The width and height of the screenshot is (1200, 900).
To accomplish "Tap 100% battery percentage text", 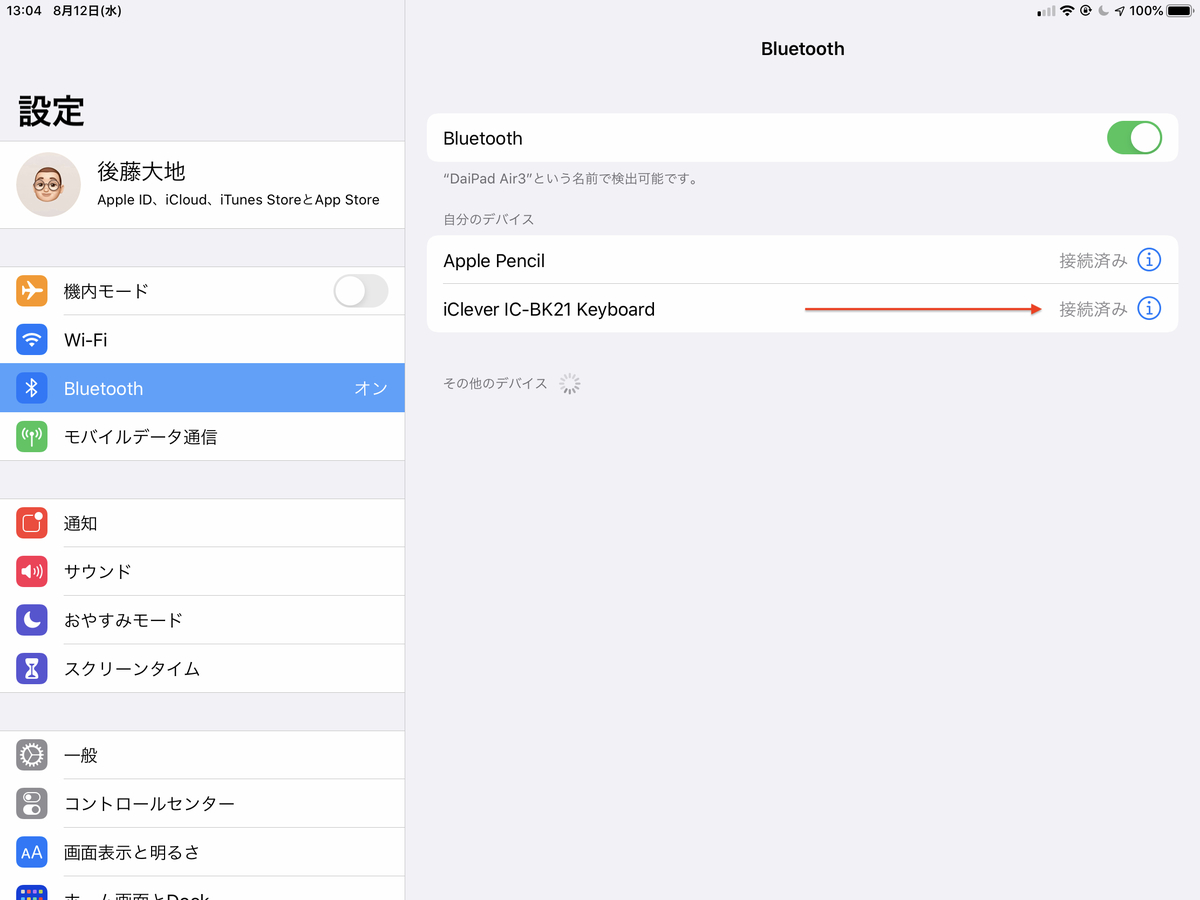I will point(1146,11).
